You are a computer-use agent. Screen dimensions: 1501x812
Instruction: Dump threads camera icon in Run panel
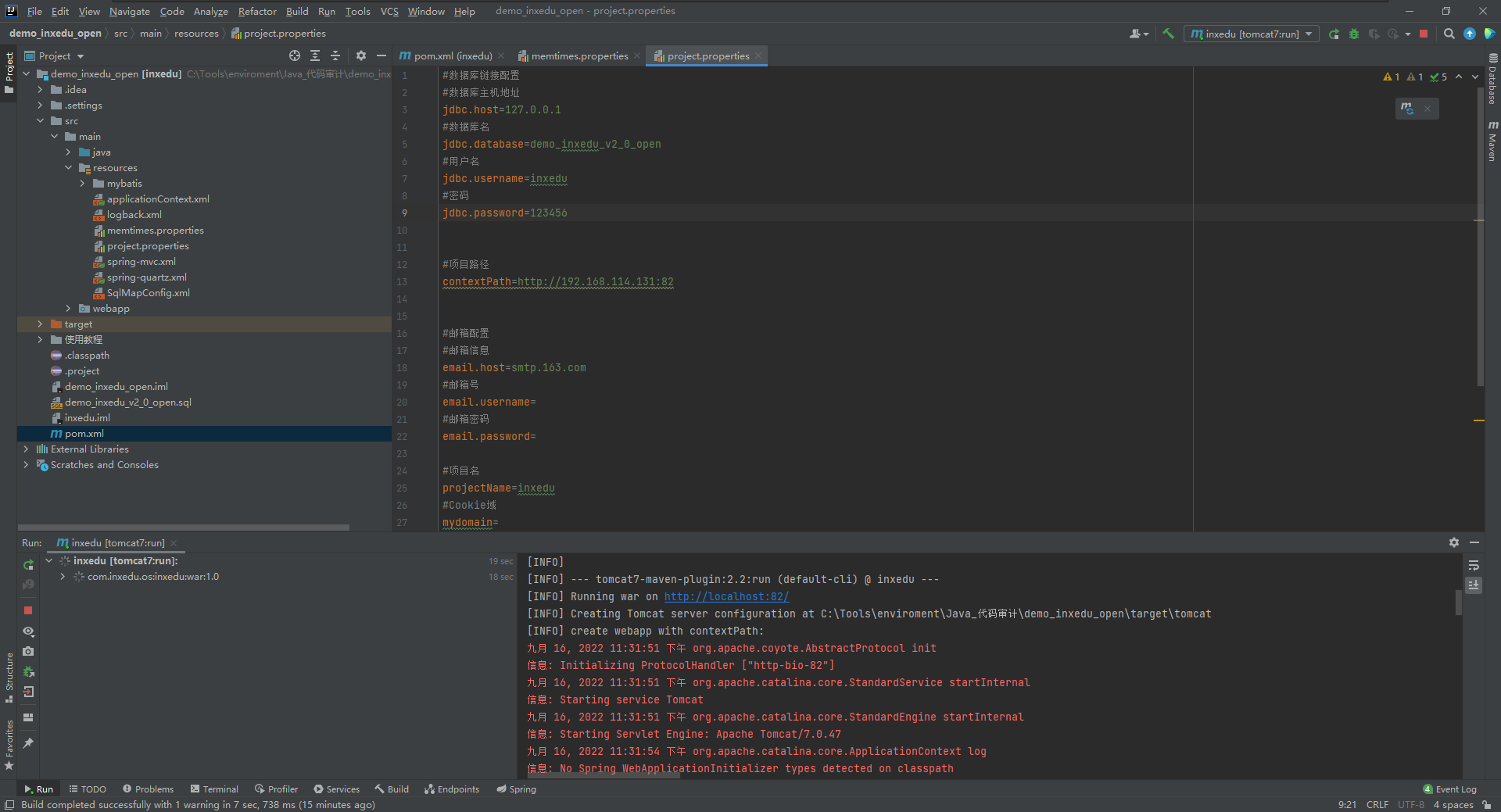click(x=28, y=651)
